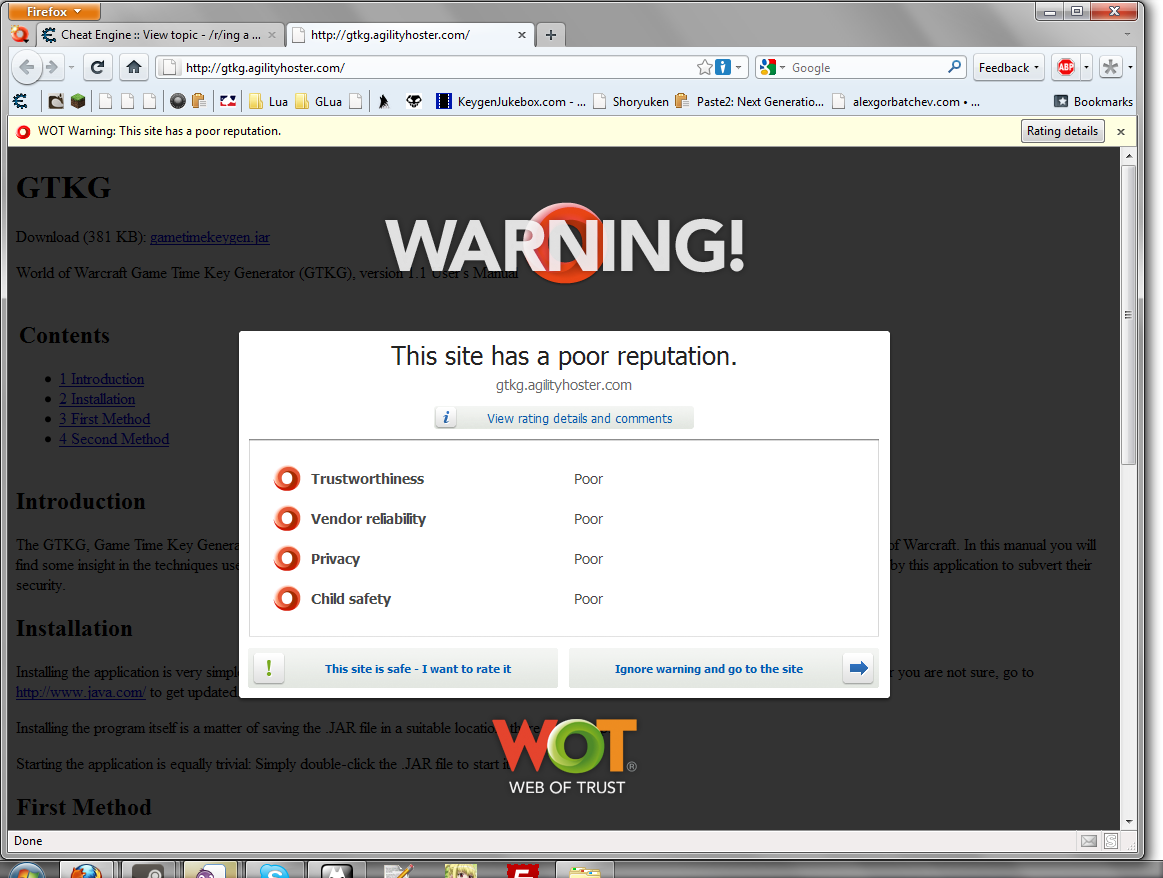Click the search magnifier icon
This screenshot has width=1163, height=878.
pos(955,67)
